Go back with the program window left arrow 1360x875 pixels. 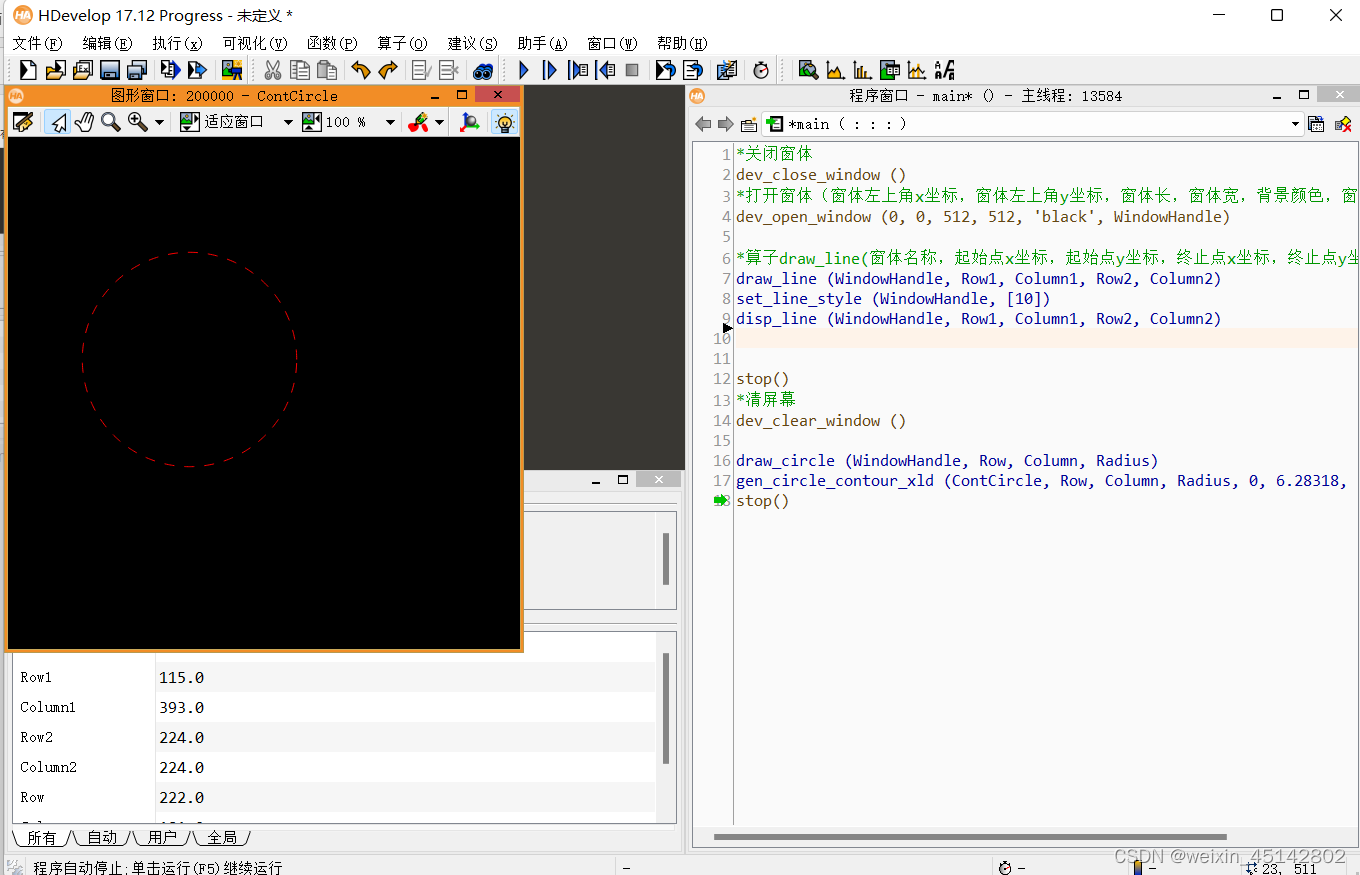[x=703, y=124]
